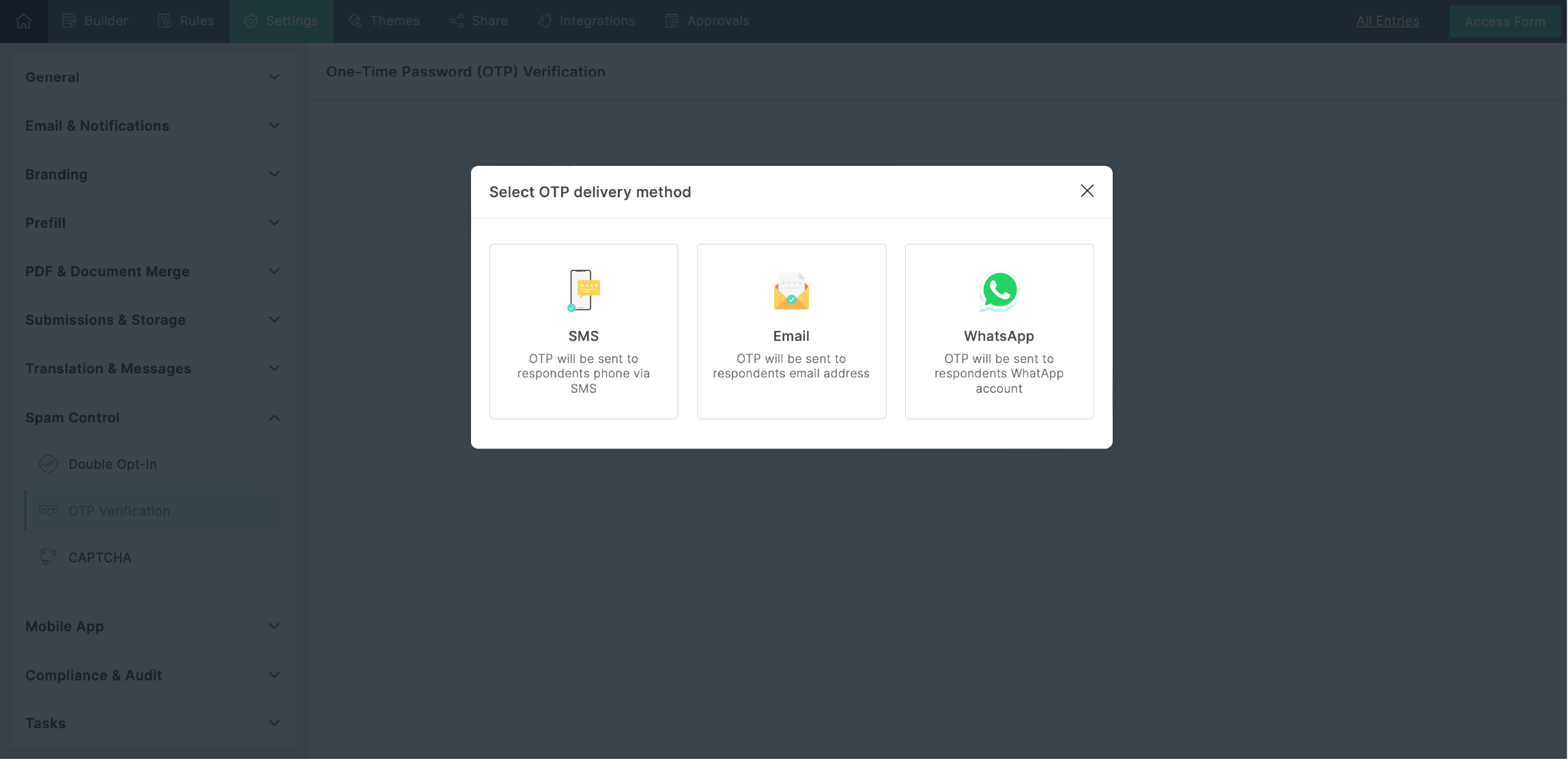Click the Share icon
The width and height of the screenshot is (1568, 763).
click(x=457, y=21)
